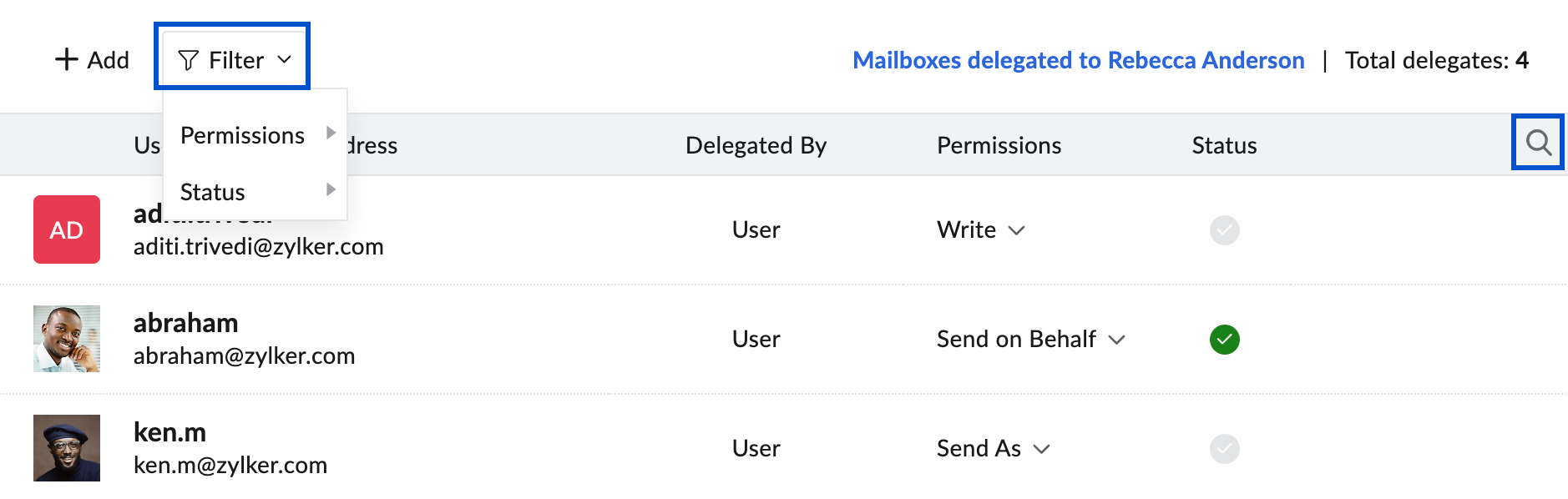
Task: Open ken.m's profile photo
Action: tap(67, 448)
